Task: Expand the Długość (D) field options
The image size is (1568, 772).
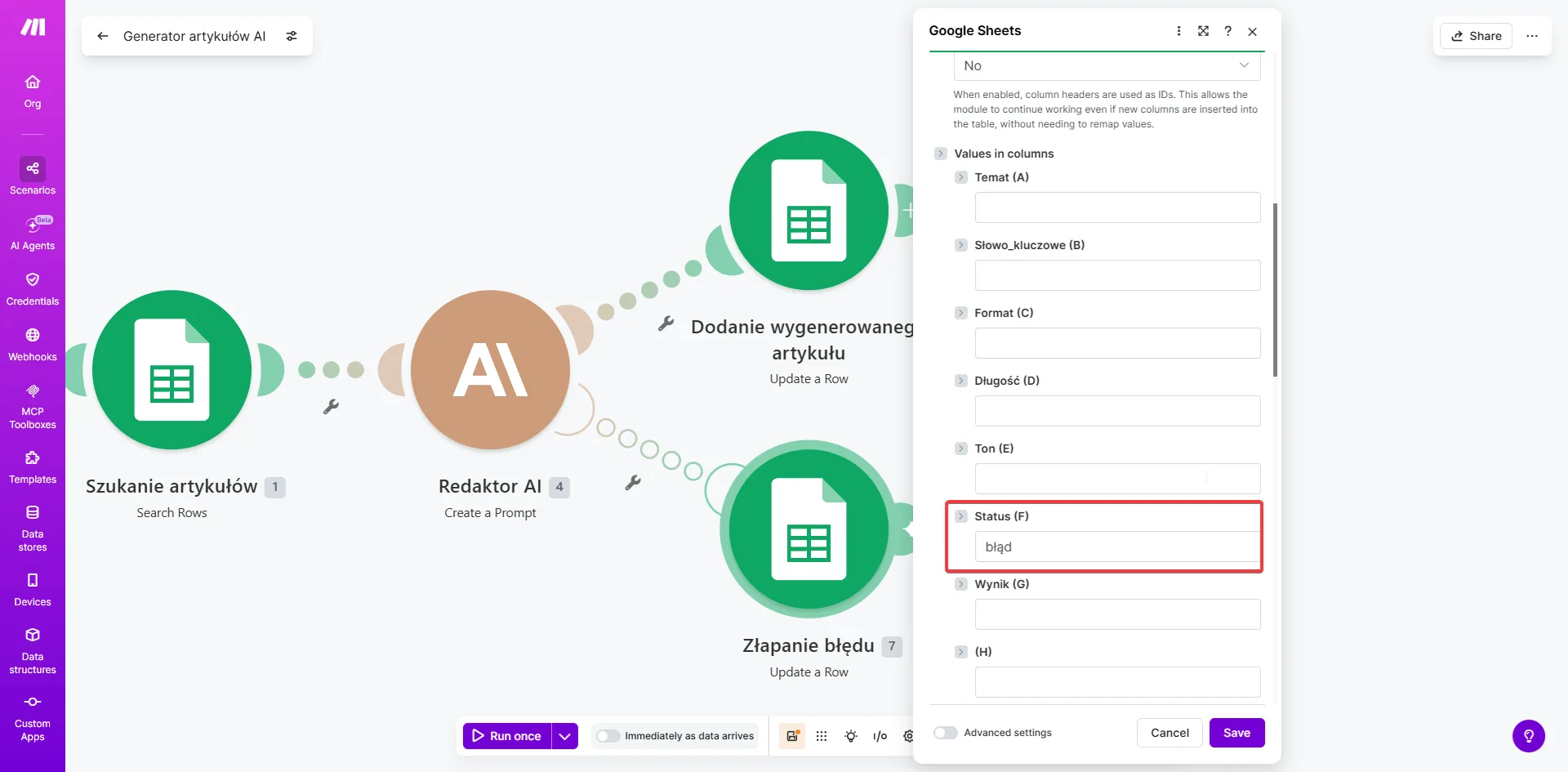Action: pyautogui.click(x=961, y=381)
